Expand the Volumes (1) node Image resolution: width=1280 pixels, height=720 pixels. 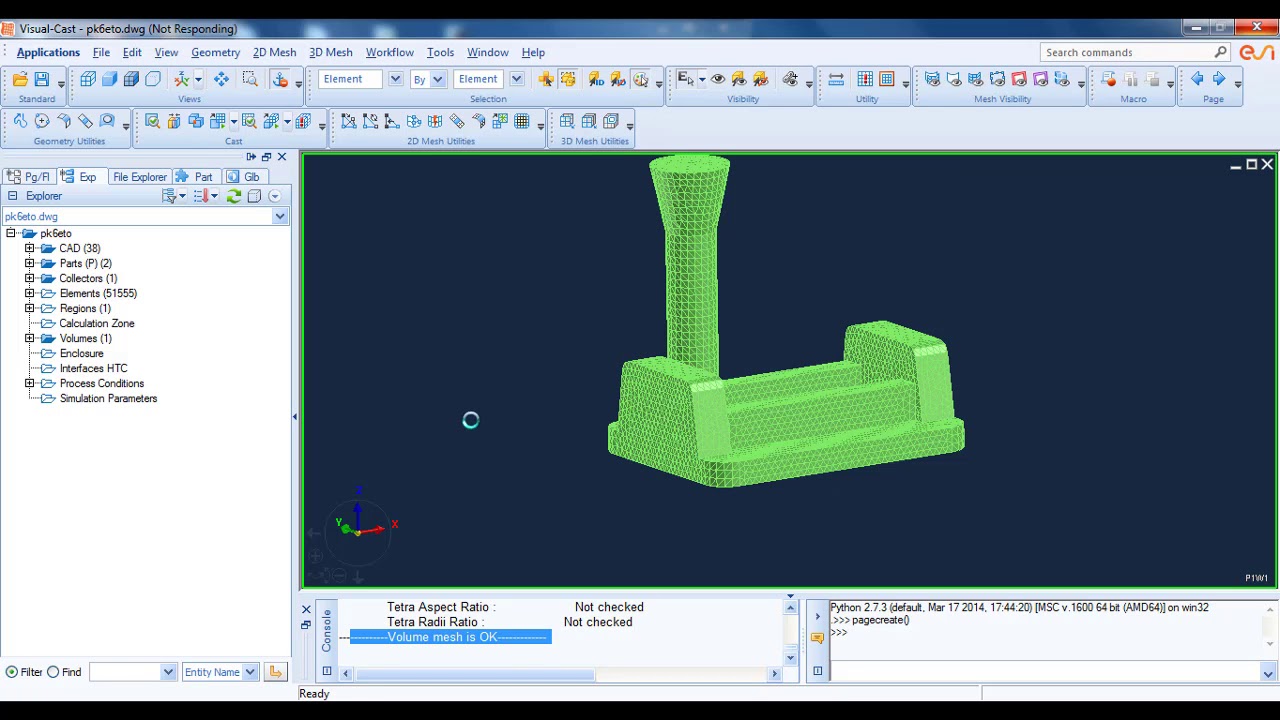pyautogui.click(x=30, y=338)
